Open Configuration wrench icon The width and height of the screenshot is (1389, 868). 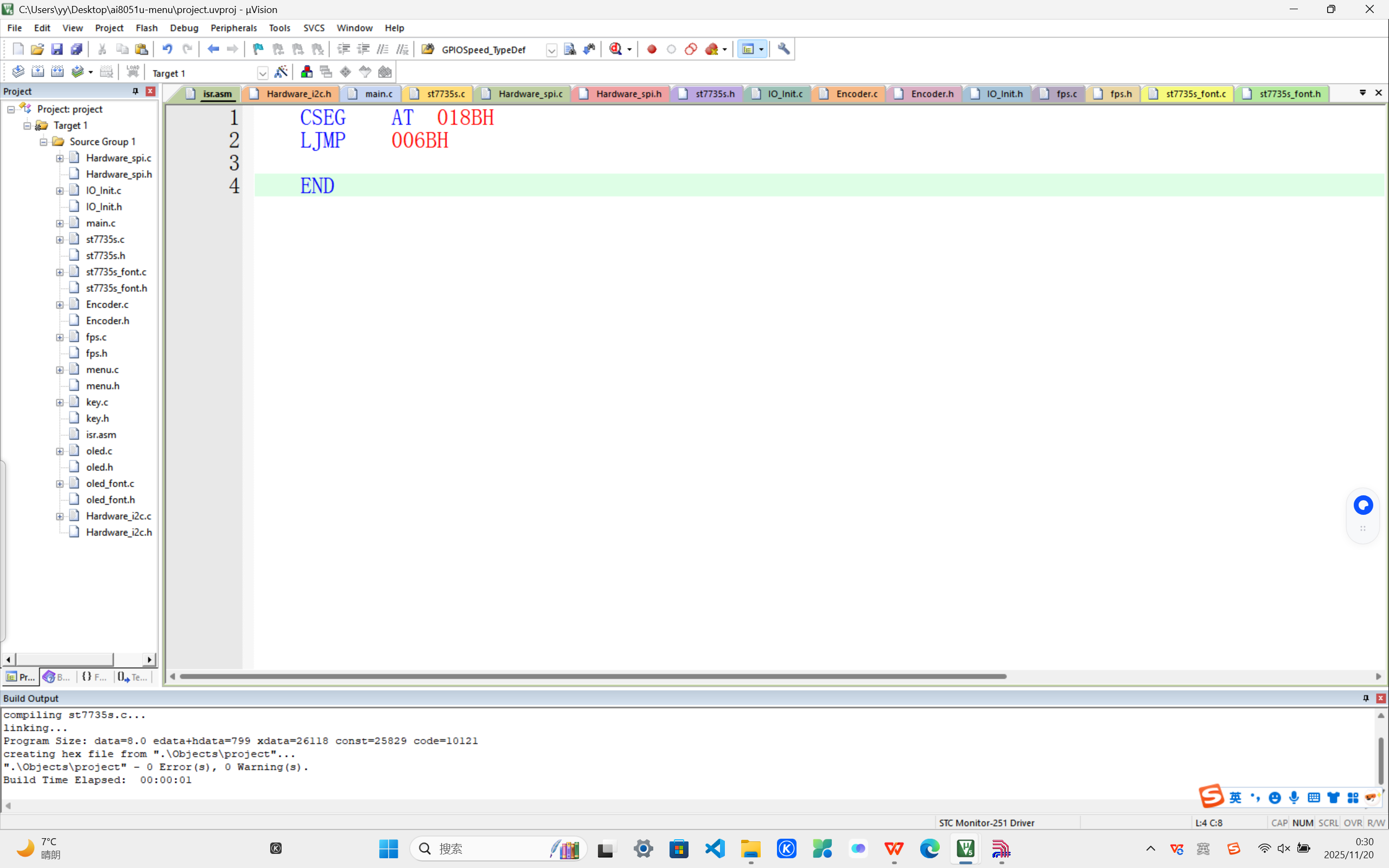783,49
